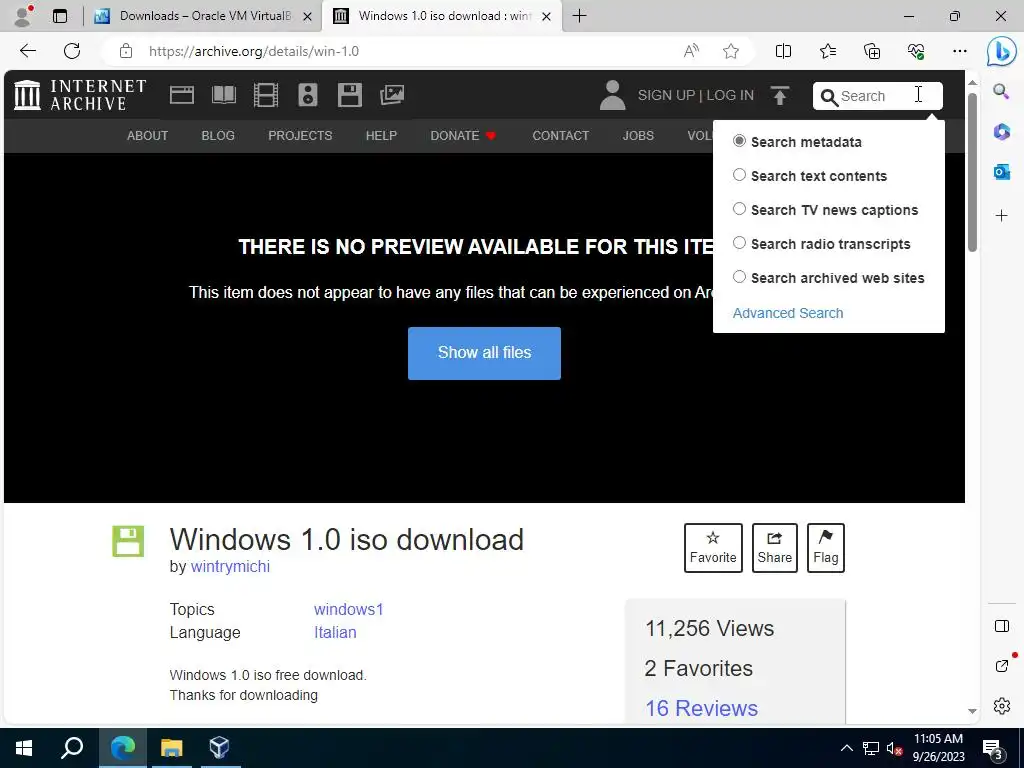Select Search TV news captions option
Image resolution: width=1024 pixels, height=768 pixels.
(739, 209)
